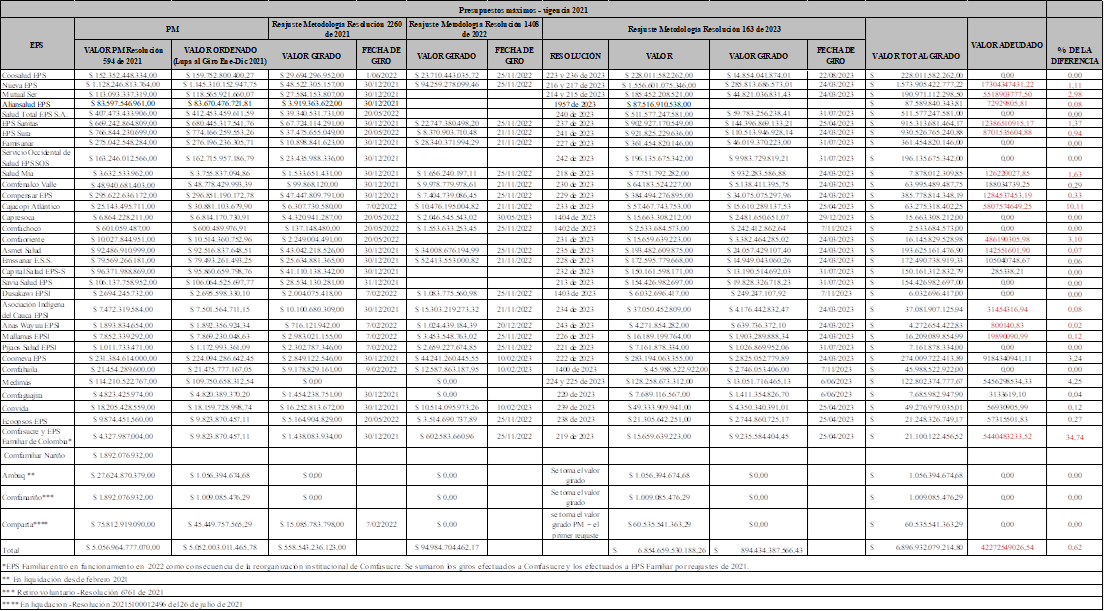Click the VALOR ADEUDADO column header
This screenshot has width=1104, height=611.
[1005, 45]
